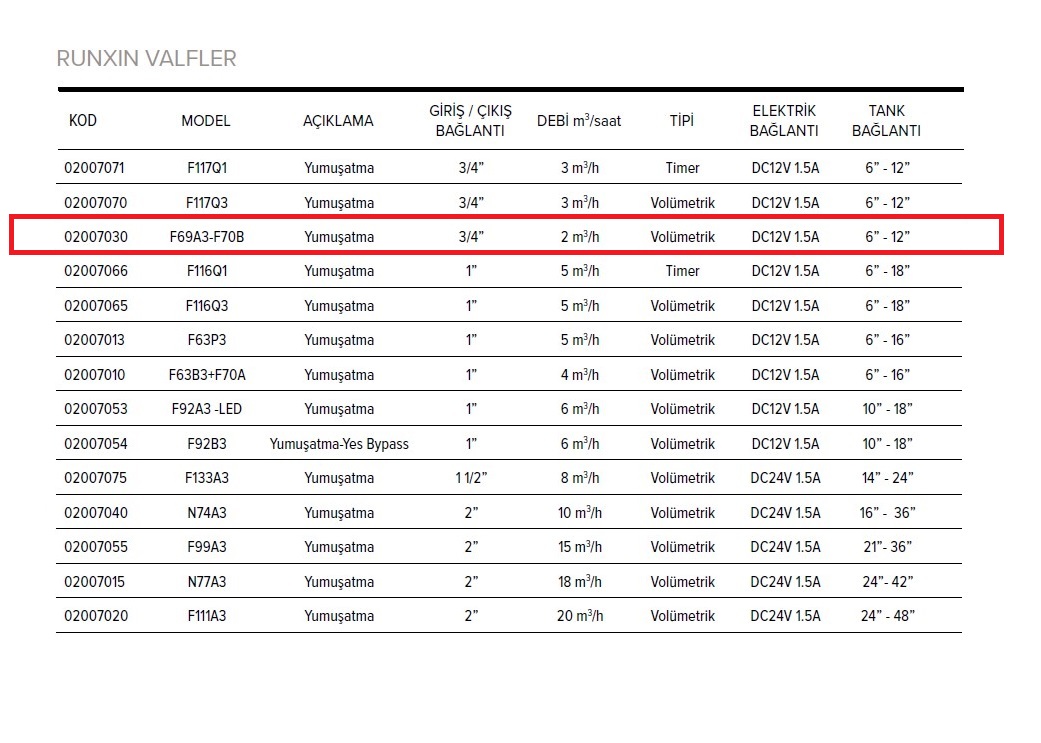Click the Yumuşatma-Yes Bypass description
Screen dimensions: 1041x743
339,444
